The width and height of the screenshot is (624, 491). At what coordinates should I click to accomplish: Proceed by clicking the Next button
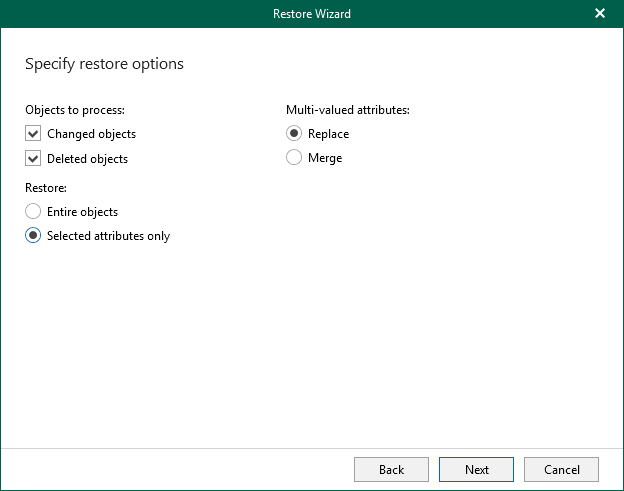[x=476, y=469]
